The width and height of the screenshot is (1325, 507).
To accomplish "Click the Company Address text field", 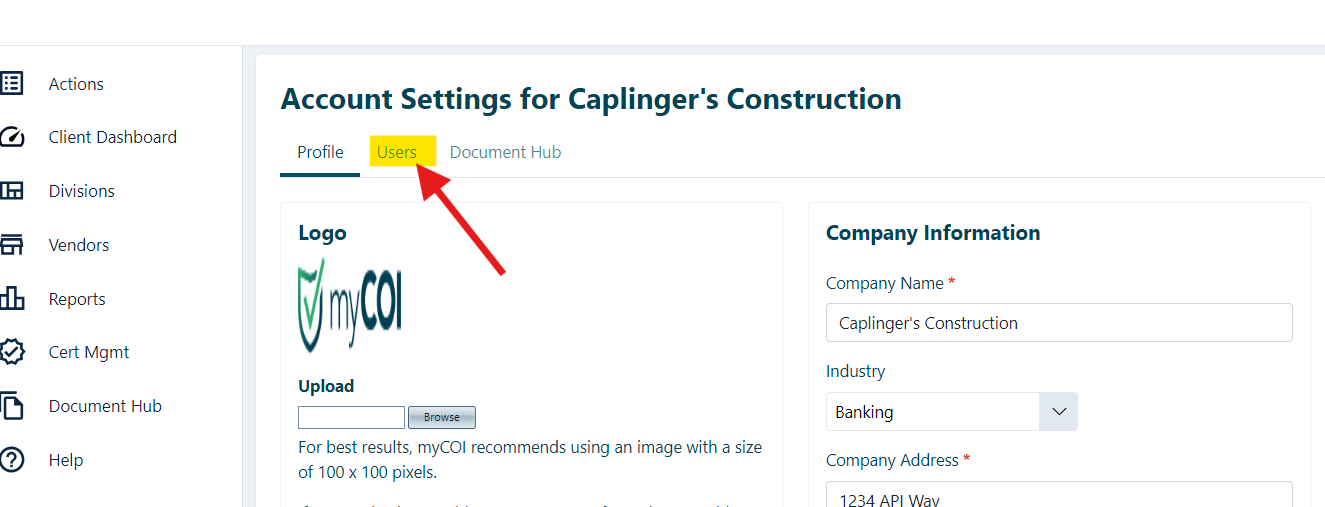I will [x=1059, y=494].
